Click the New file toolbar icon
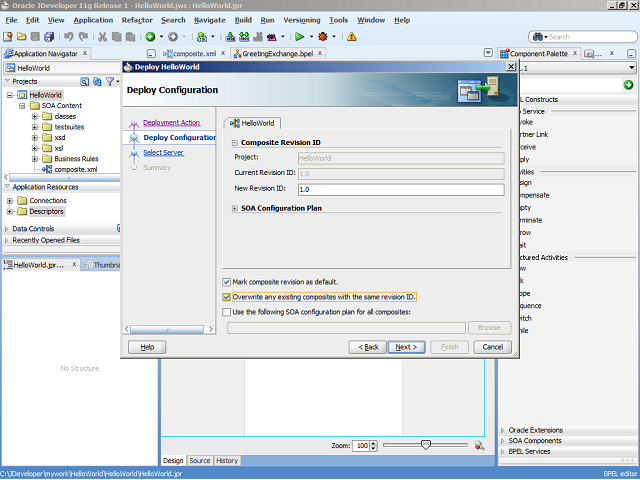 tap(8, 37)
